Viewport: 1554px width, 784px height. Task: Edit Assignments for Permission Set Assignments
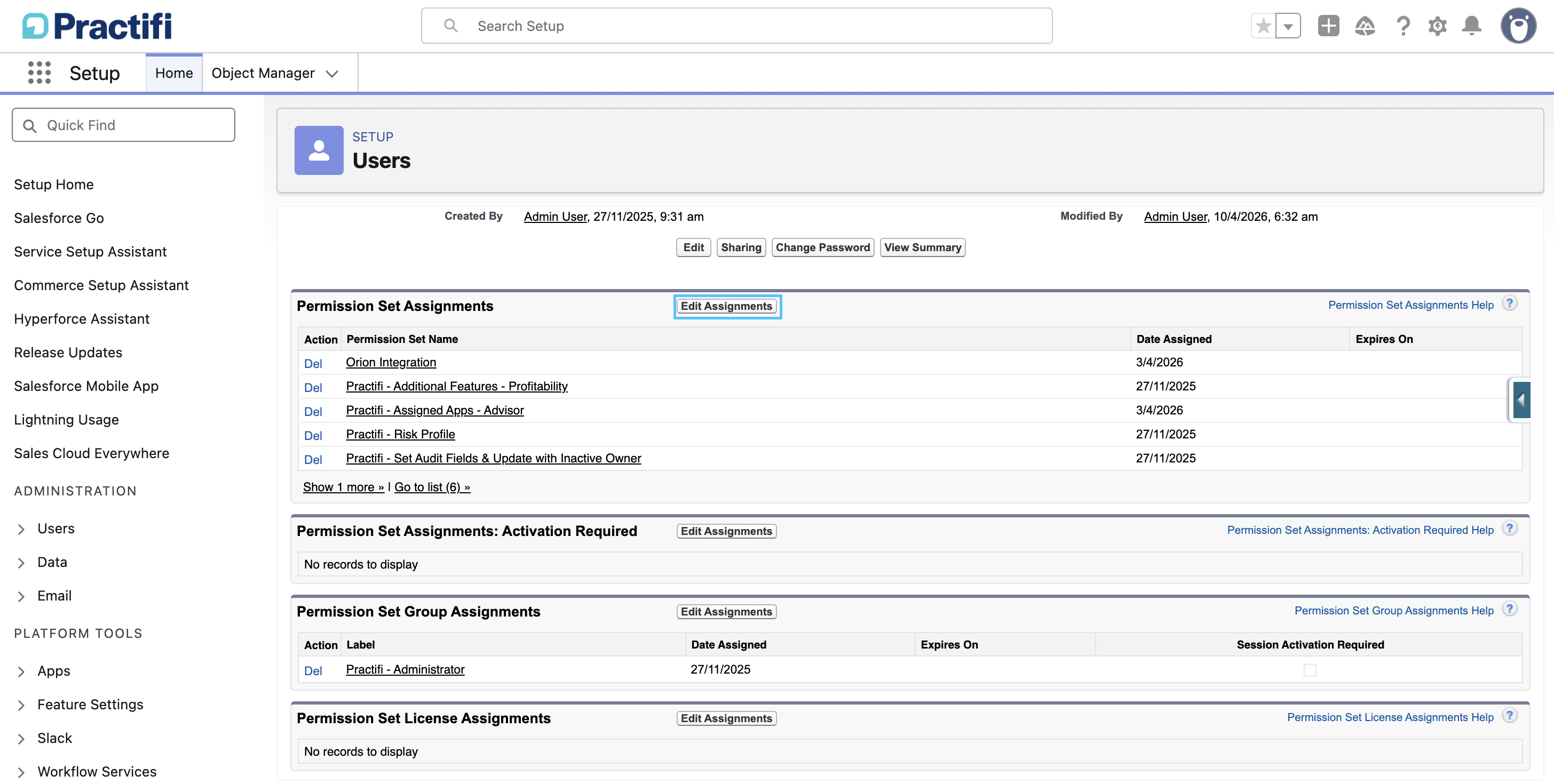[727, 306]
